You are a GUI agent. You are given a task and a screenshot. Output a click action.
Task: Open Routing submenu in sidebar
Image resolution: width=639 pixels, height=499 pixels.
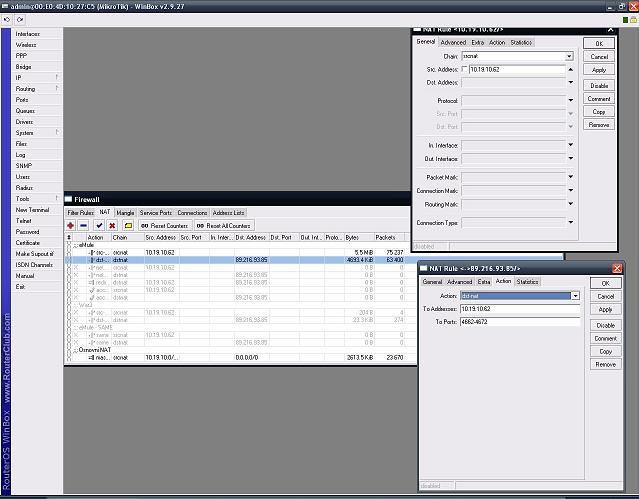coord(37,89)
